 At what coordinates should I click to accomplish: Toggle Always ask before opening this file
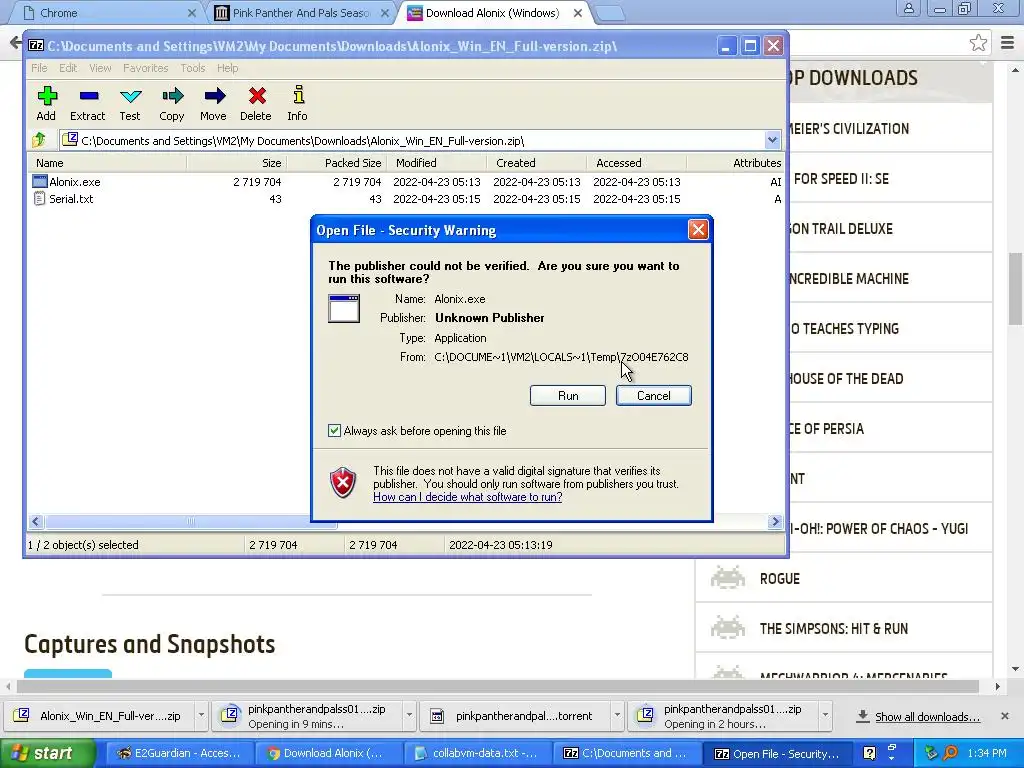(334, 431)
